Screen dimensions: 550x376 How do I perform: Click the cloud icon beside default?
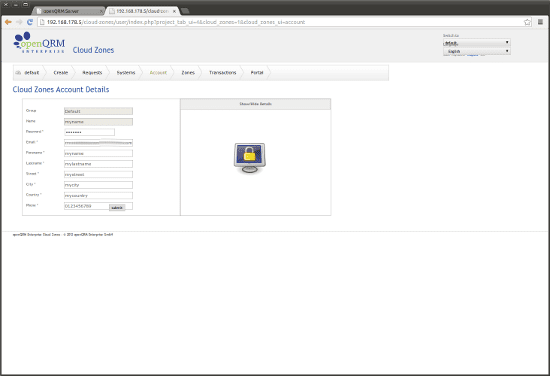18,73
